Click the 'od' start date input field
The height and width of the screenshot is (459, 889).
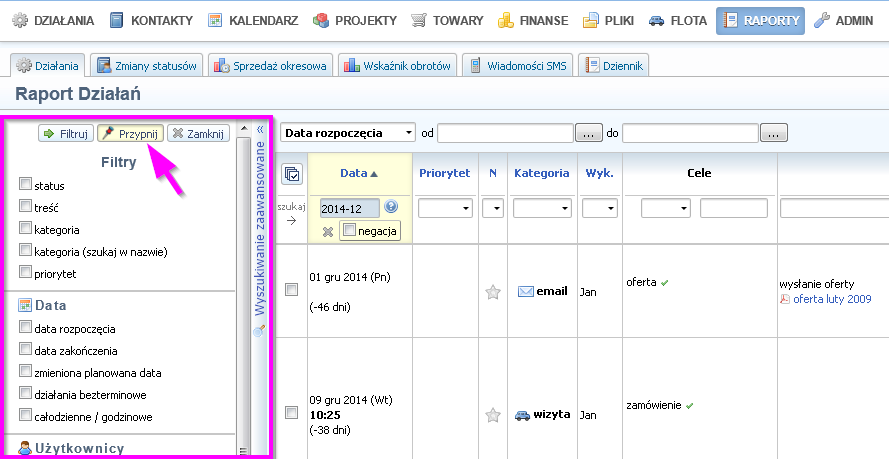click(x=505, y=133)
